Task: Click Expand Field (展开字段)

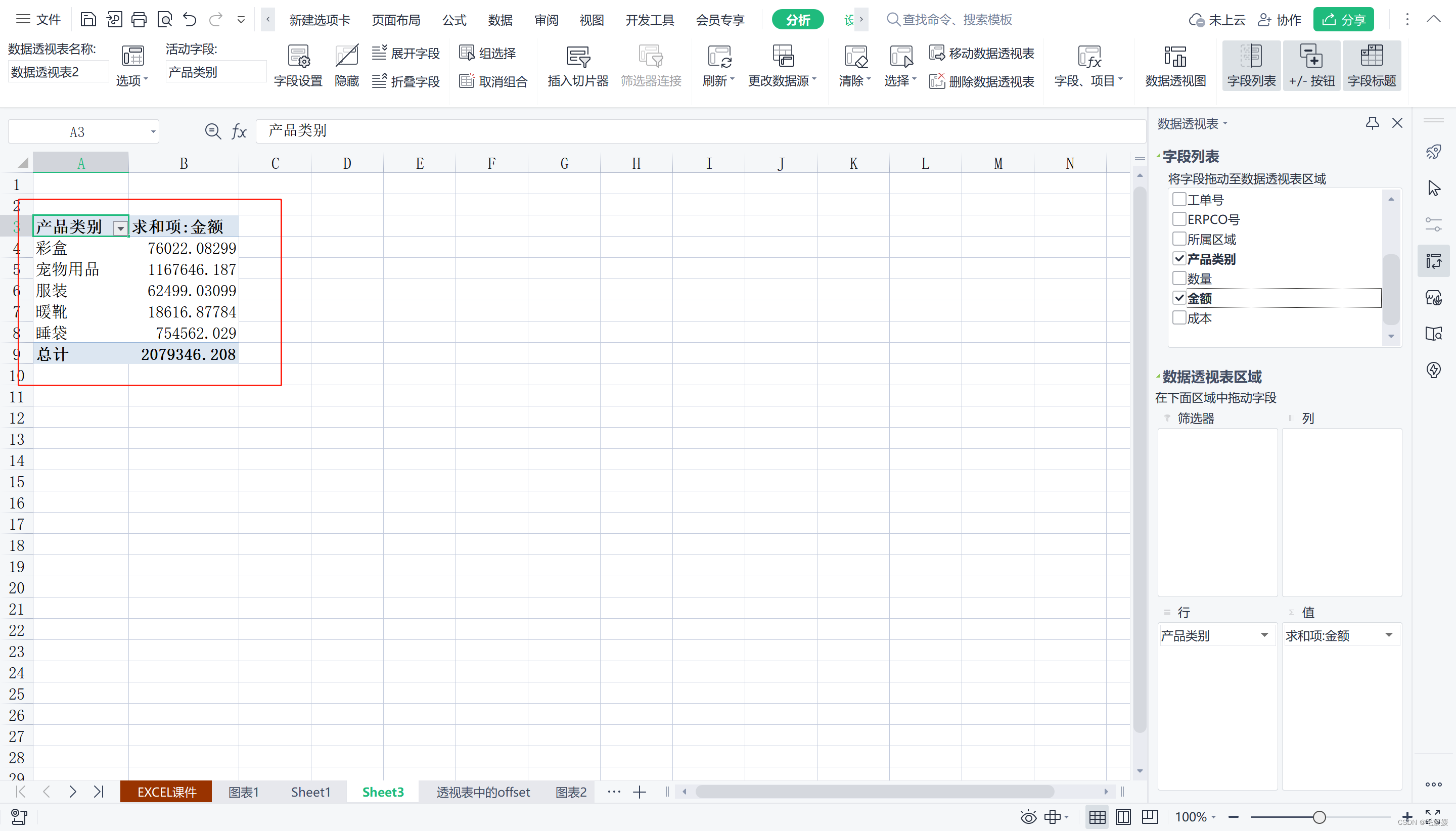Action: [406, 53]
